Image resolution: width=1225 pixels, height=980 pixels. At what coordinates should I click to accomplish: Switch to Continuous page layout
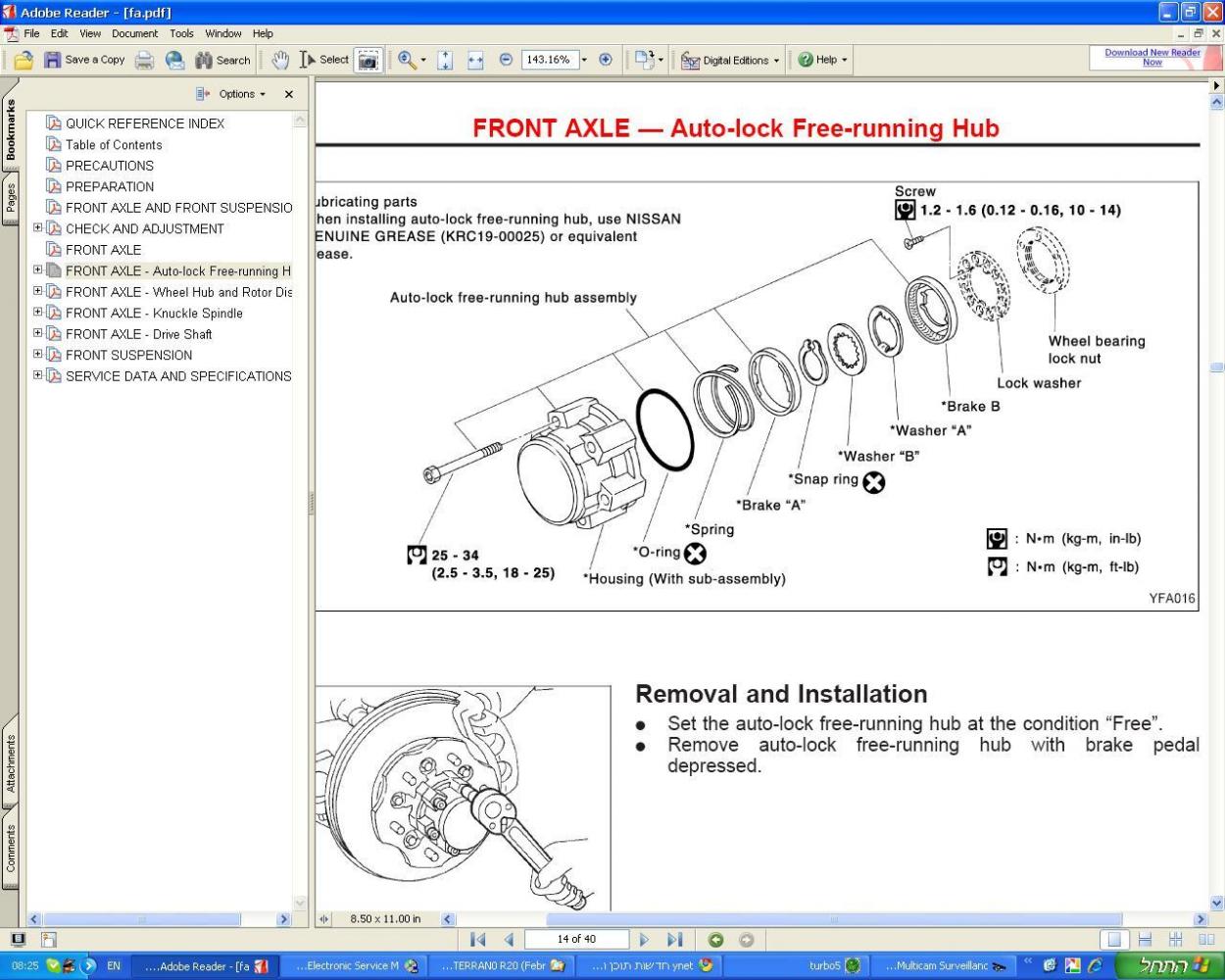(x=1144, y=940)
